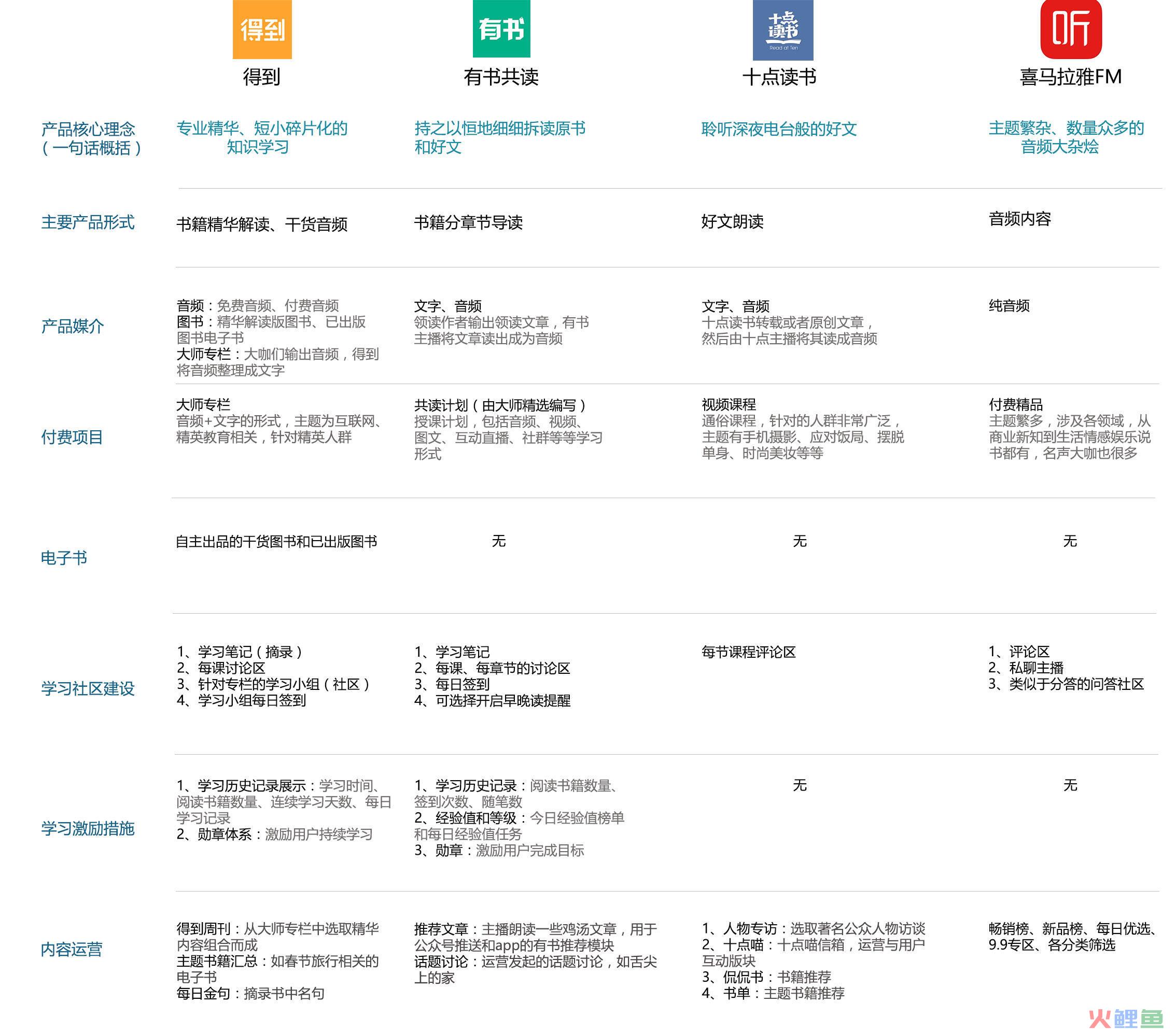Screen dimensions: 1176x1031
Task: Click 文字、音频 in 有书共读 column
Action: point(448,306)
